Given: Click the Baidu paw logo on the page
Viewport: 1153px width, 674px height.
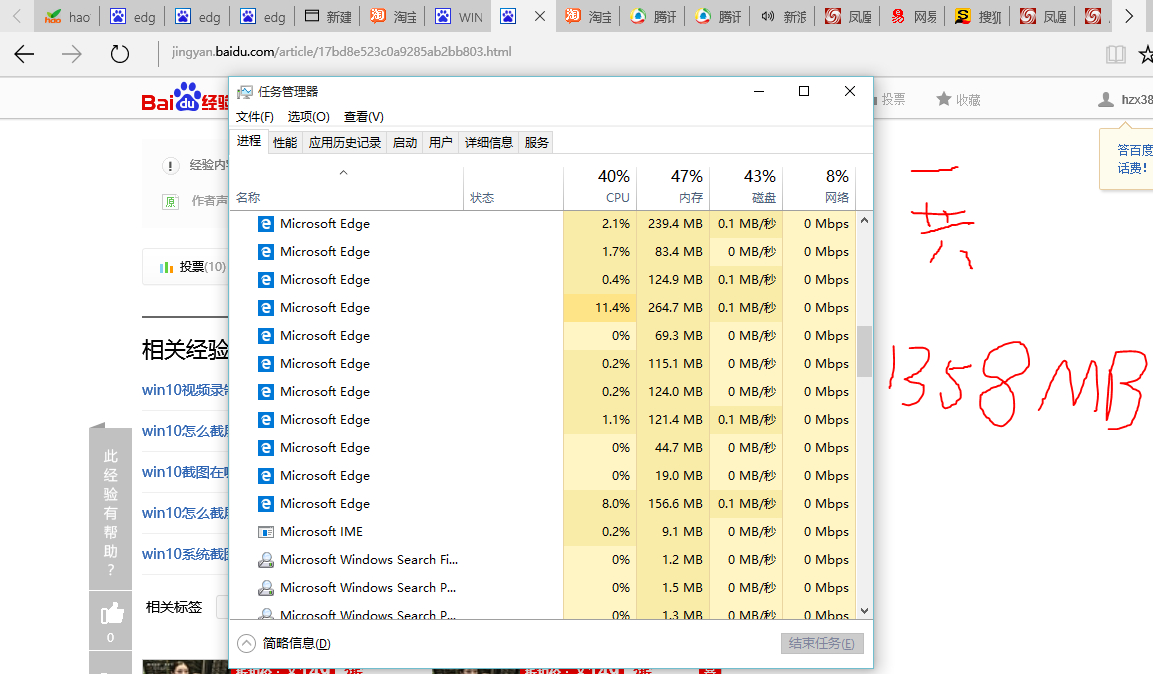Looking at the screenshot, I should click(187, 97).
